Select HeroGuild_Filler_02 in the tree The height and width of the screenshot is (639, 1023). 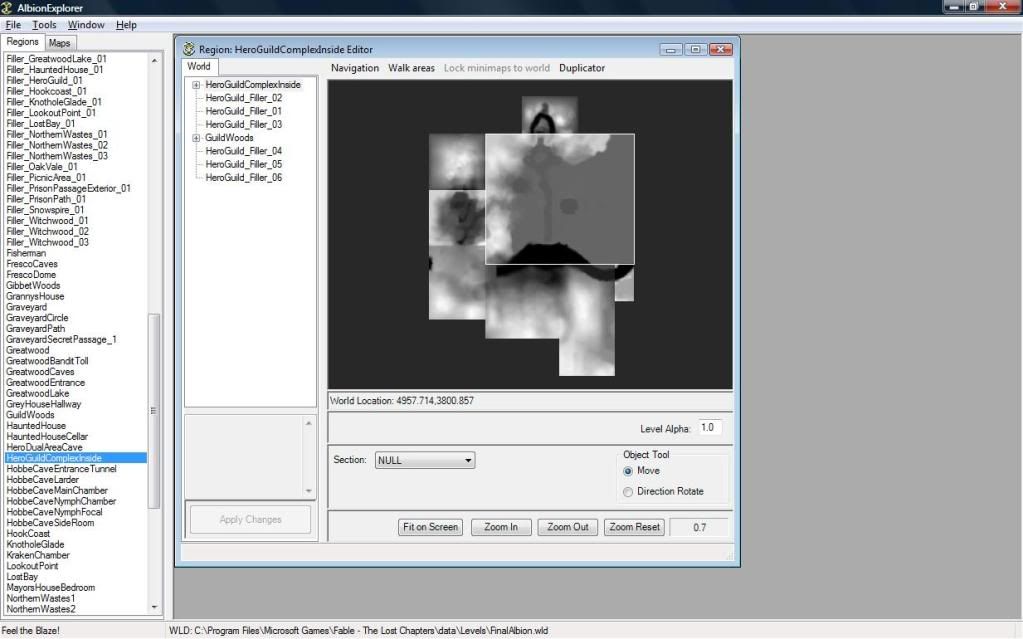[x=243, y=98]
